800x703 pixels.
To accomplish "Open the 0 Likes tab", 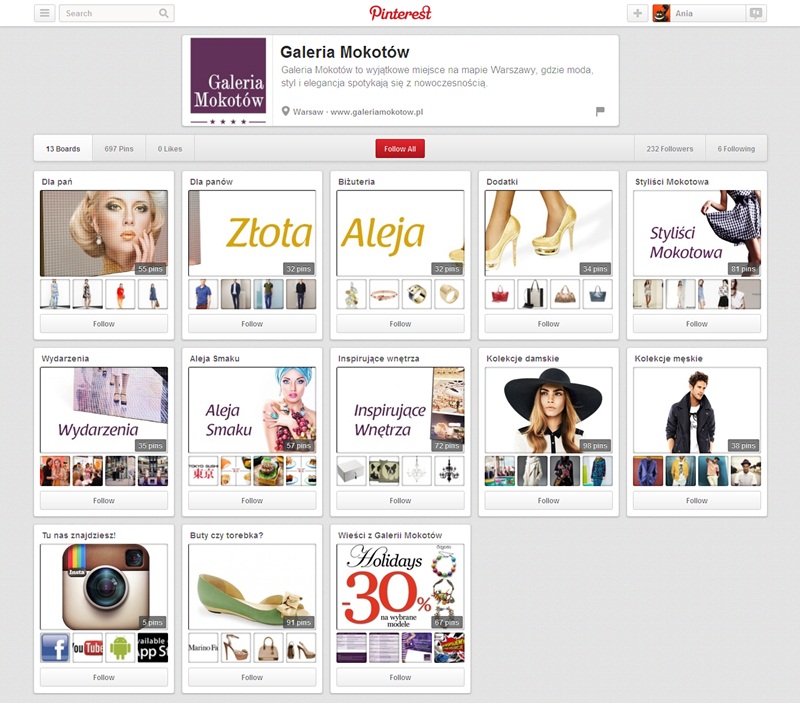I will click(170, 149).
